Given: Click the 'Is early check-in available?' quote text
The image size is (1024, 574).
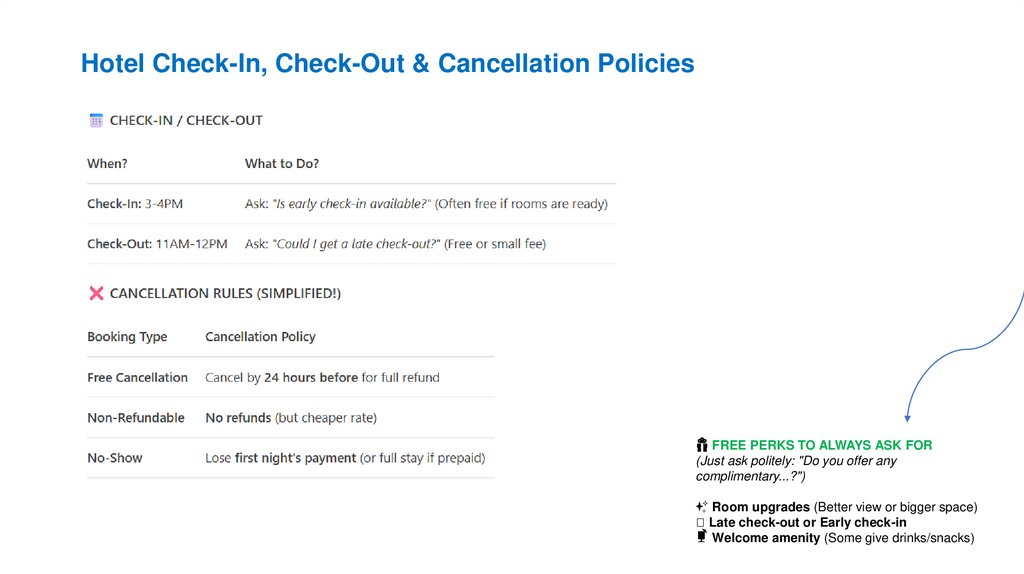Looking at the screenshot, I should pos(352,204).
